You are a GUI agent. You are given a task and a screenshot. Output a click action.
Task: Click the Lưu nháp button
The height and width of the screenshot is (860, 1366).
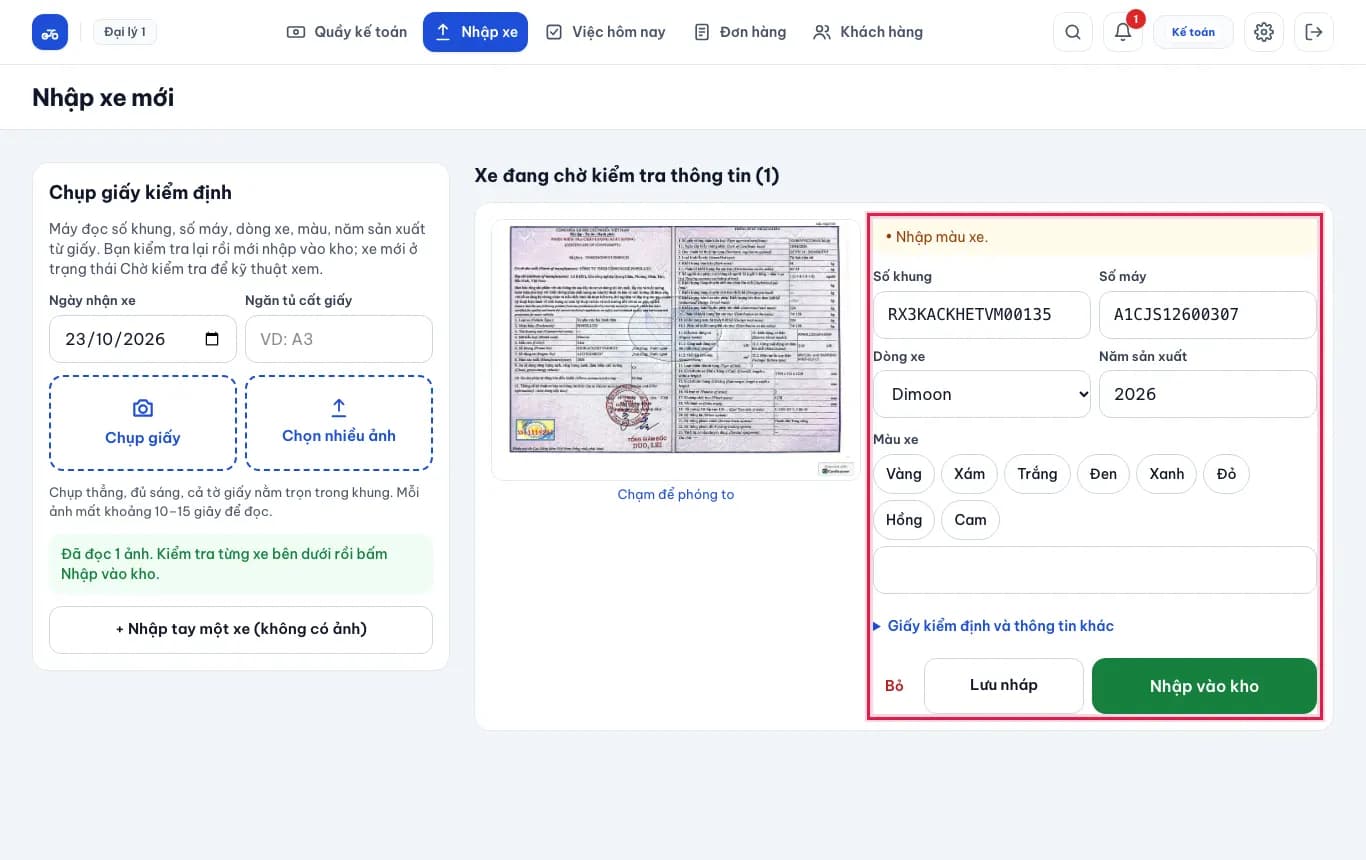pyautogui.click(x=1004, y=685)
